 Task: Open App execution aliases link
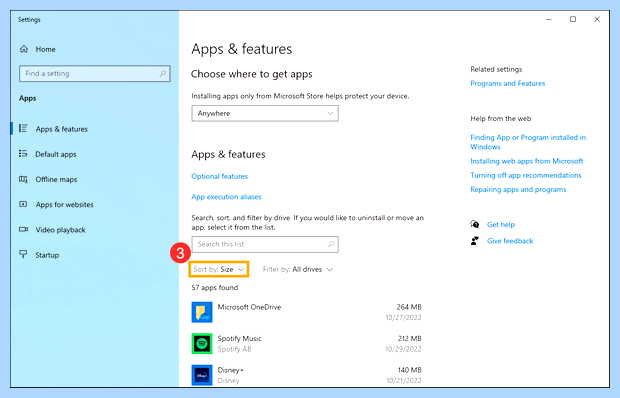226,197
